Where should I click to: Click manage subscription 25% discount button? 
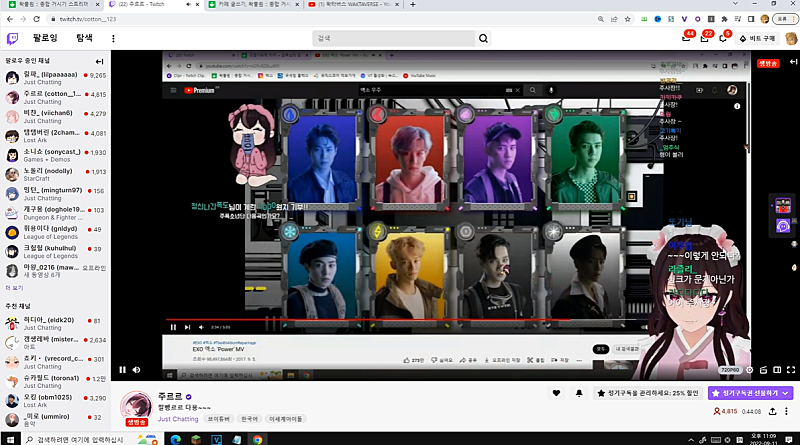(647, 393)
